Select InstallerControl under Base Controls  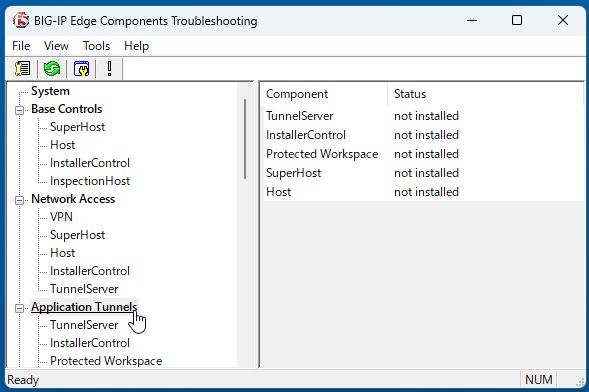click(x=90, y=163)
